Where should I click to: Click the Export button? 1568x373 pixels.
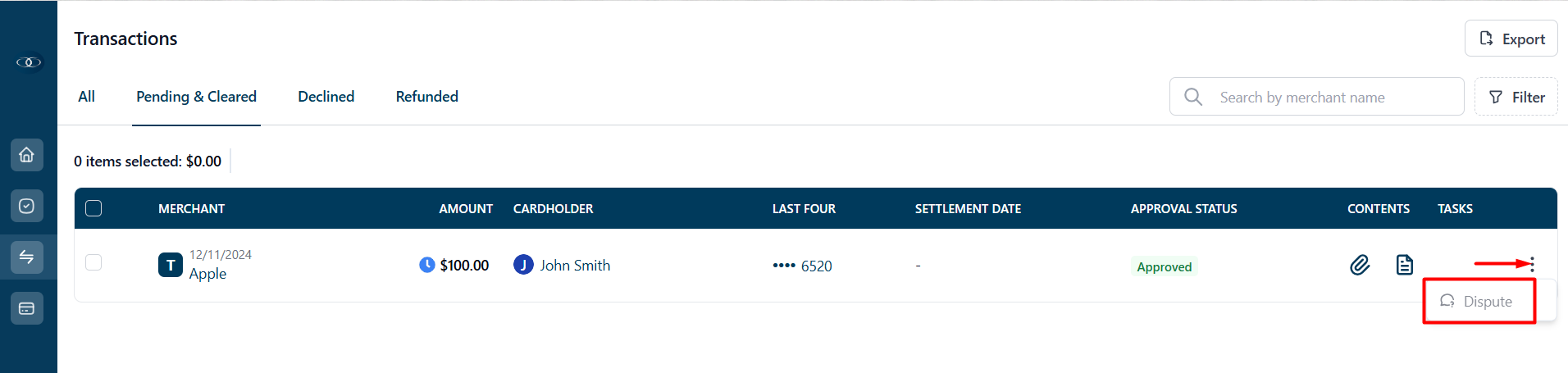(1511, 39)
